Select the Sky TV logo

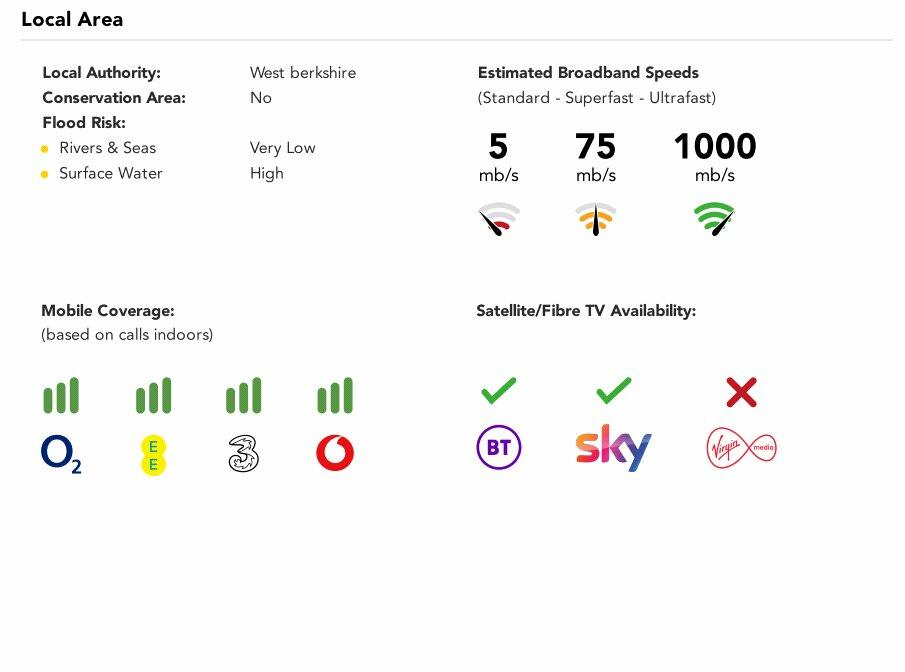[x=613, y=448]
